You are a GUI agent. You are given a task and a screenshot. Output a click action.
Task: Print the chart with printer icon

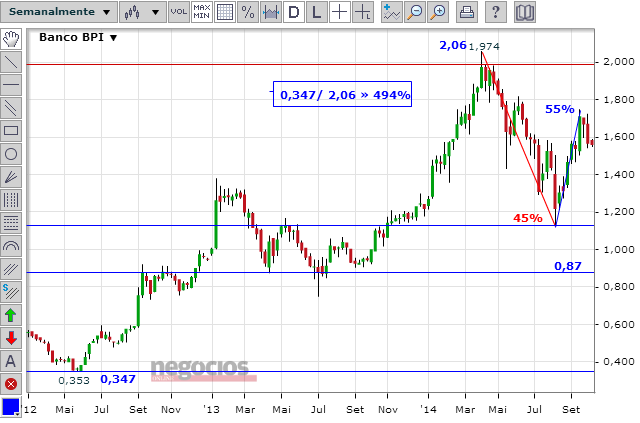(x=467, y=12)
